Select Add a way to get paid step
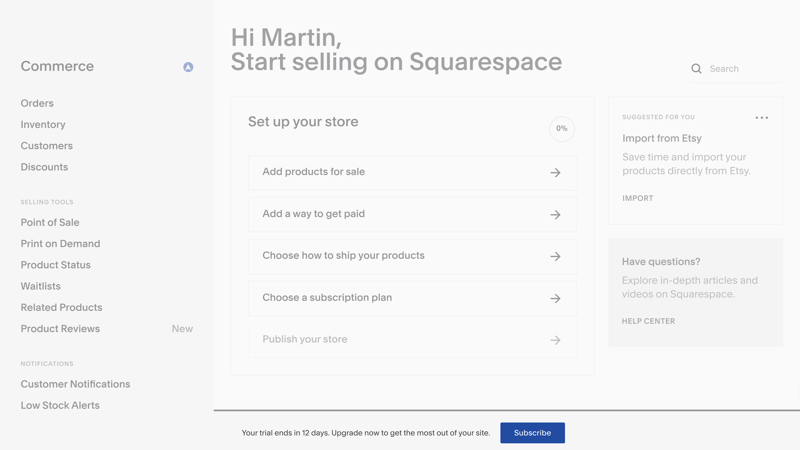Screen dimensions: 800x450 [412, 215]
